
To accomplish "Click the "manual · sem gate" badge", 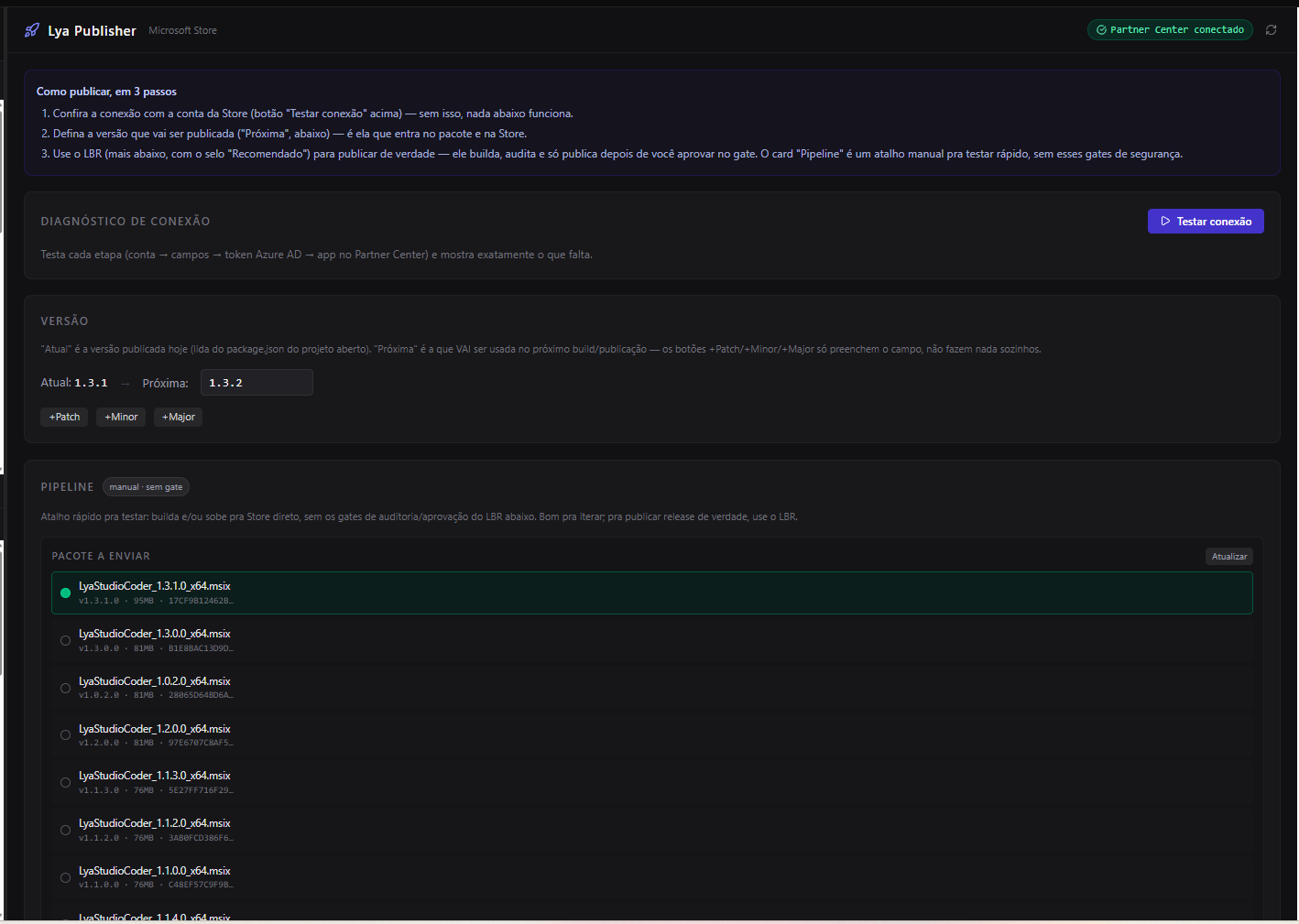I will [146, 487].
